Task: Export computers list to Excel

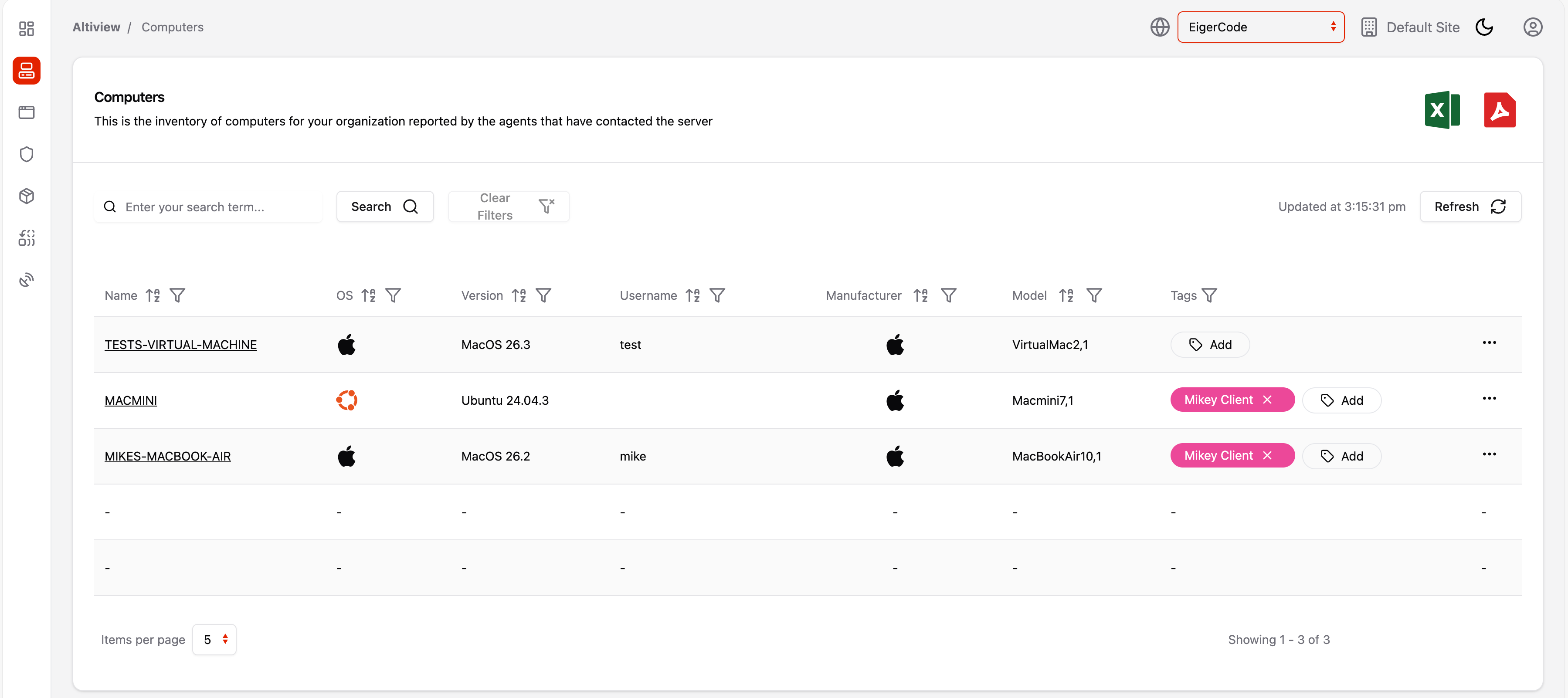Action: point(1441,110)
